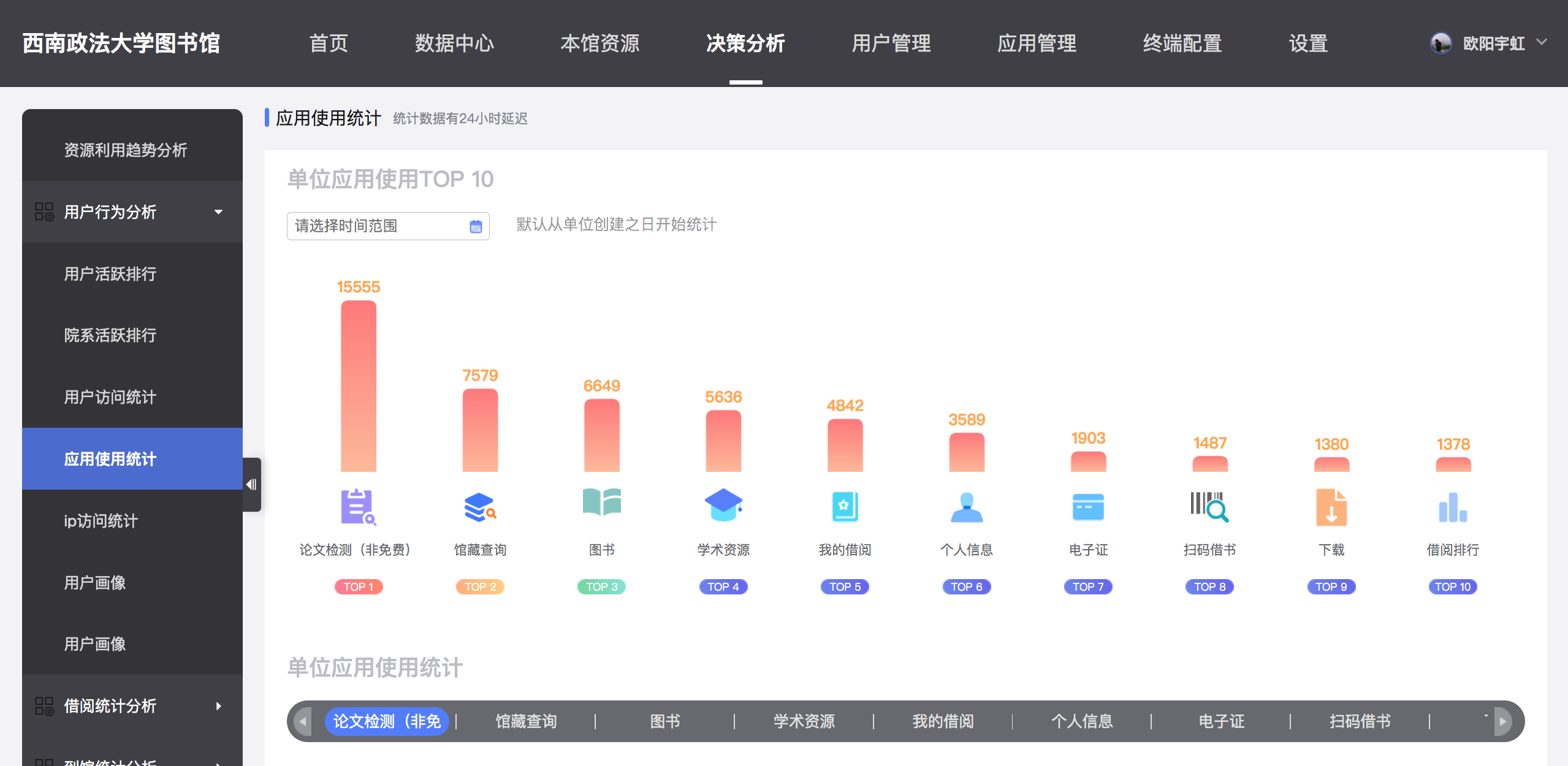This screenshot has height=766, width=1568.
Task: Go to ip访问统计 in the sidebar
Action: click(101, 521)
